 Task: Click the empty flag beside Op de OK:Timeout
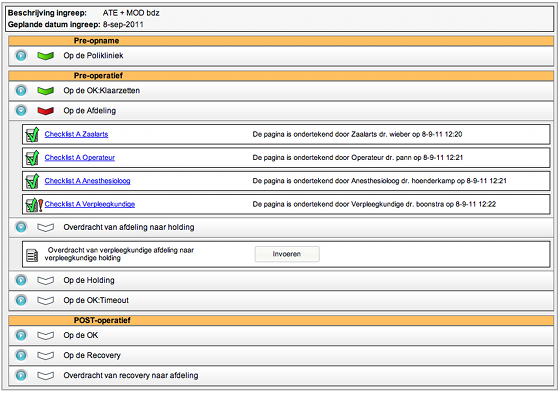(45, 300)
